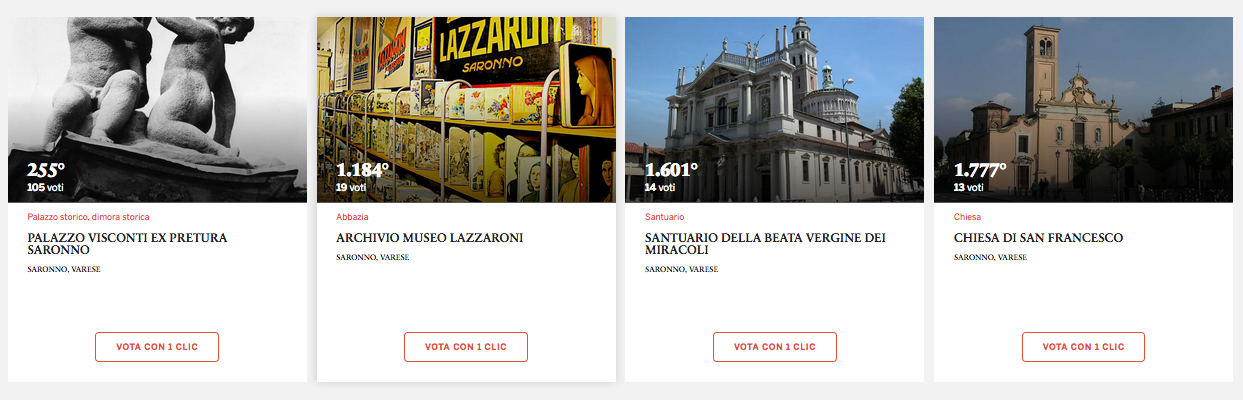Vote for Palazzo Visconti with 1 click
The image size is (1243, 400).
click(157, 347)
